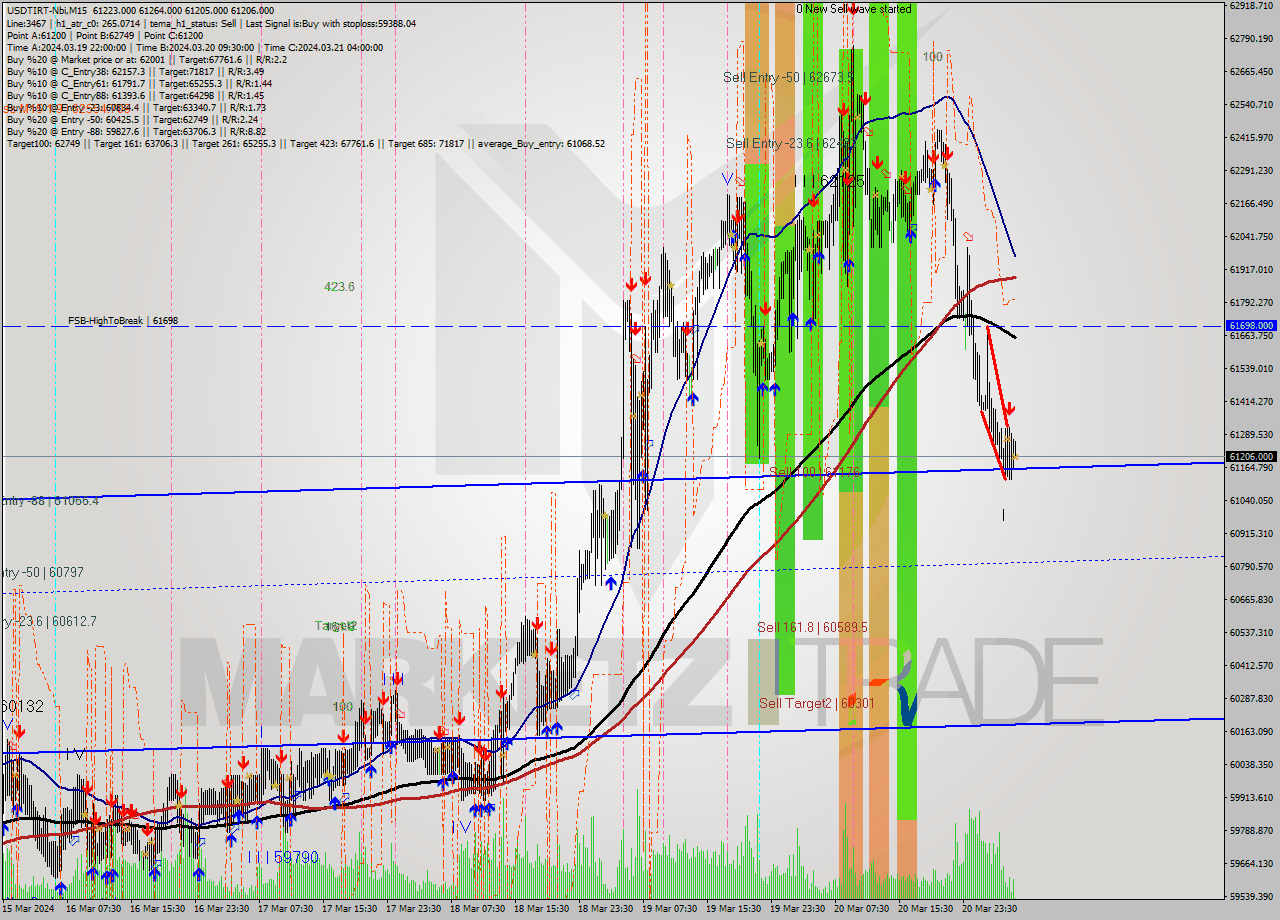
Task: Click price axis value 61414.270
Action: 1250,402
